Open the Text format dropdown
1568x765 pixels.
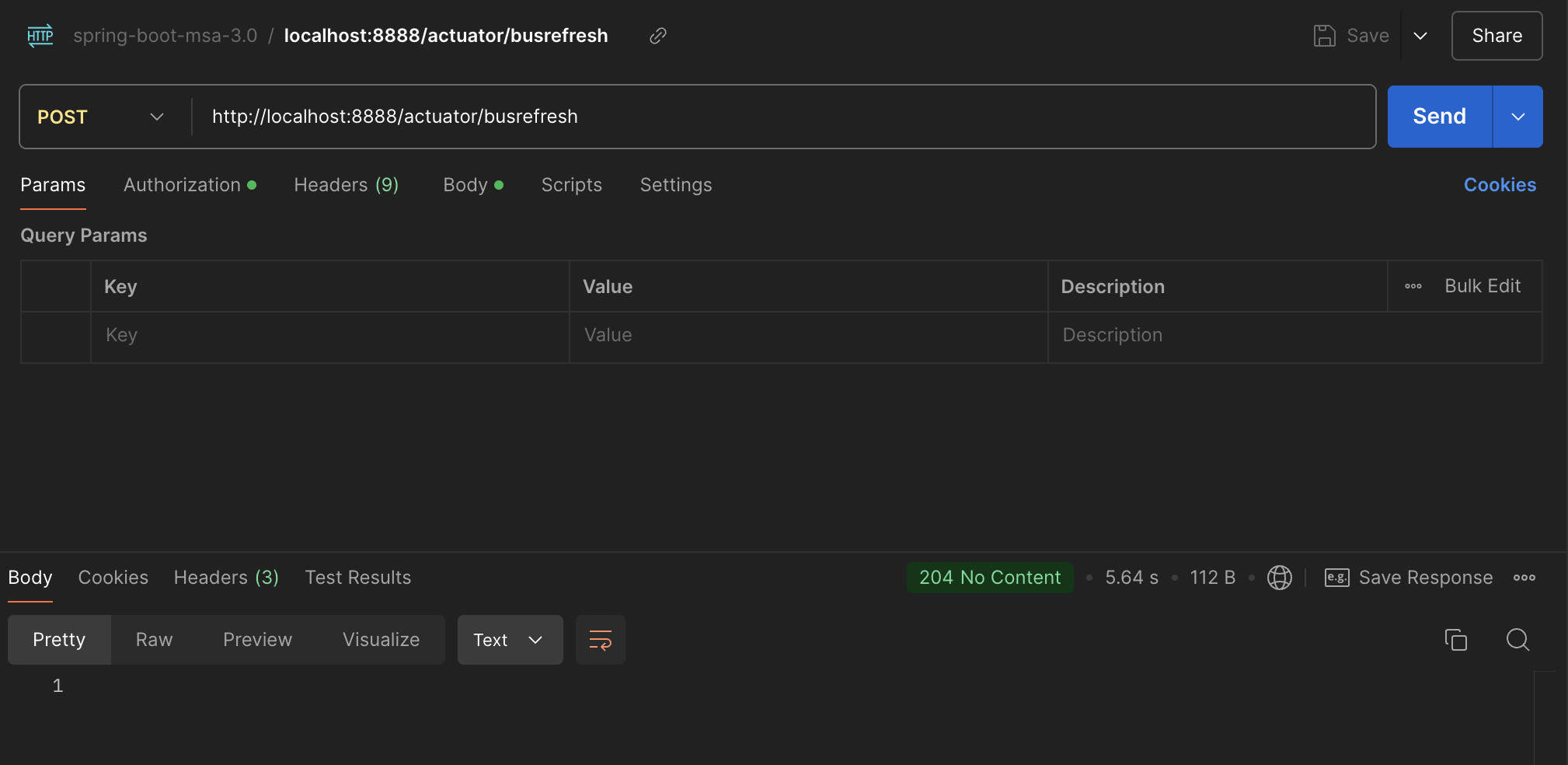coord(510,640)
